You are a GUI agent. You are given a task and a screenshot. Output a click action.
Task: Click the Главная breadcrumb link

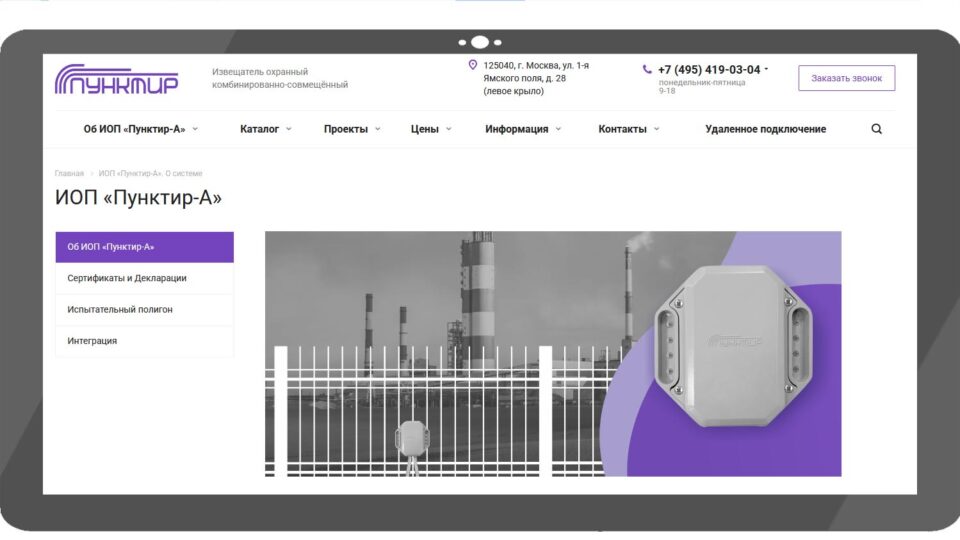[x=69, y=173]
